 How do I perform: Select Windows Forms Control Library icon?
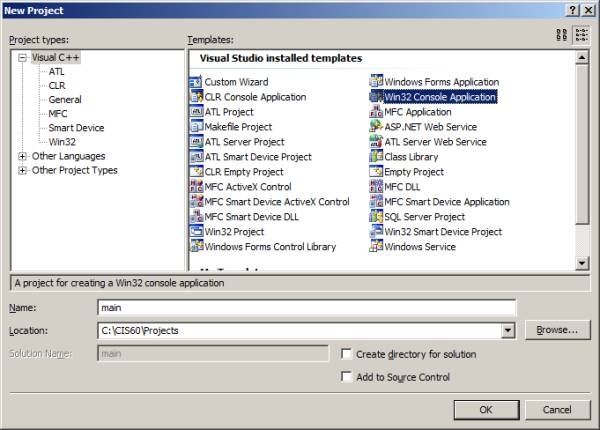point(196,246)
